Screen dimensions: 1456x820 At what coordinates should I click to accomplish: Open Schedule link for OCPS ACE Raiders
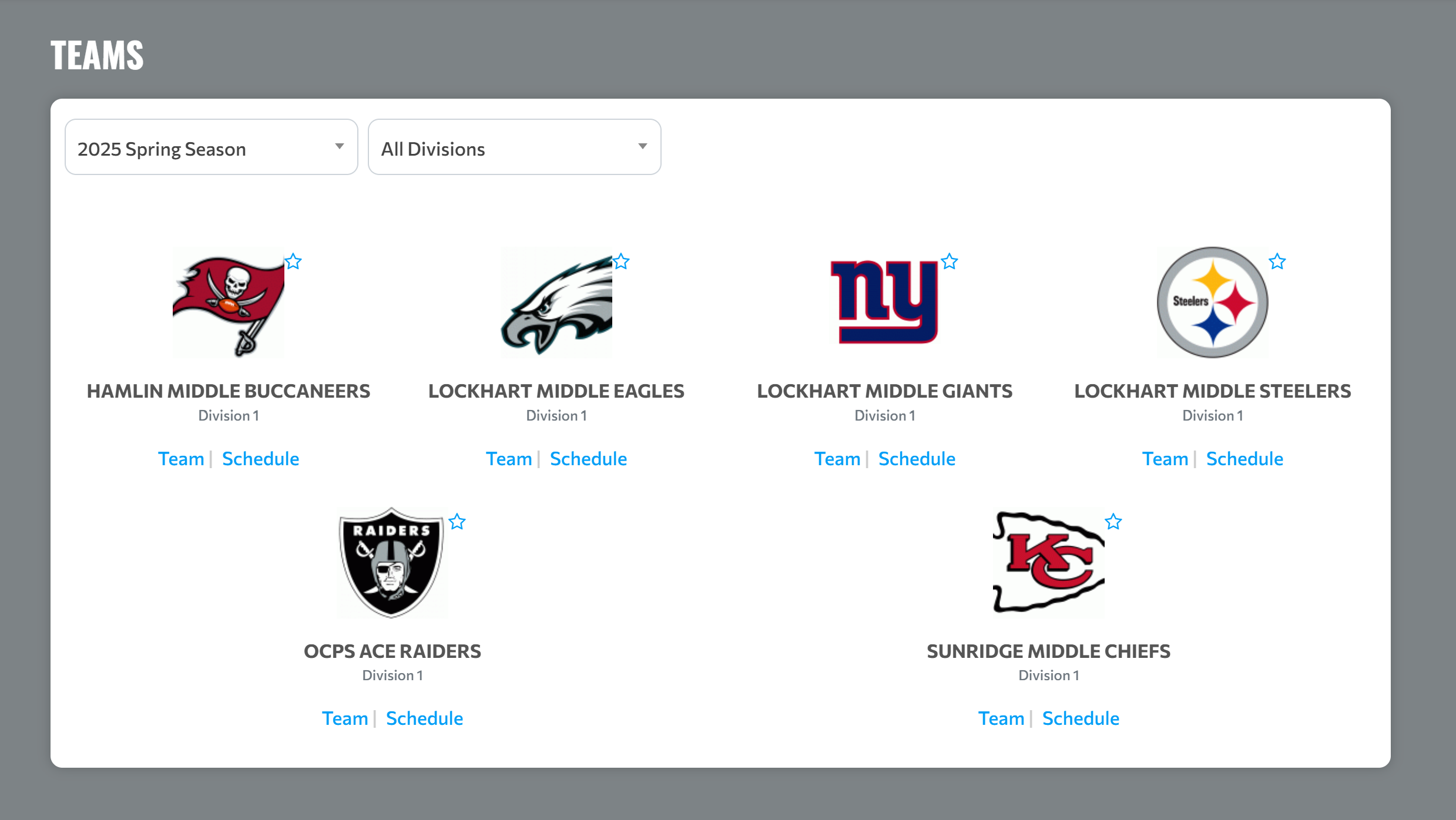coord(424,718)
